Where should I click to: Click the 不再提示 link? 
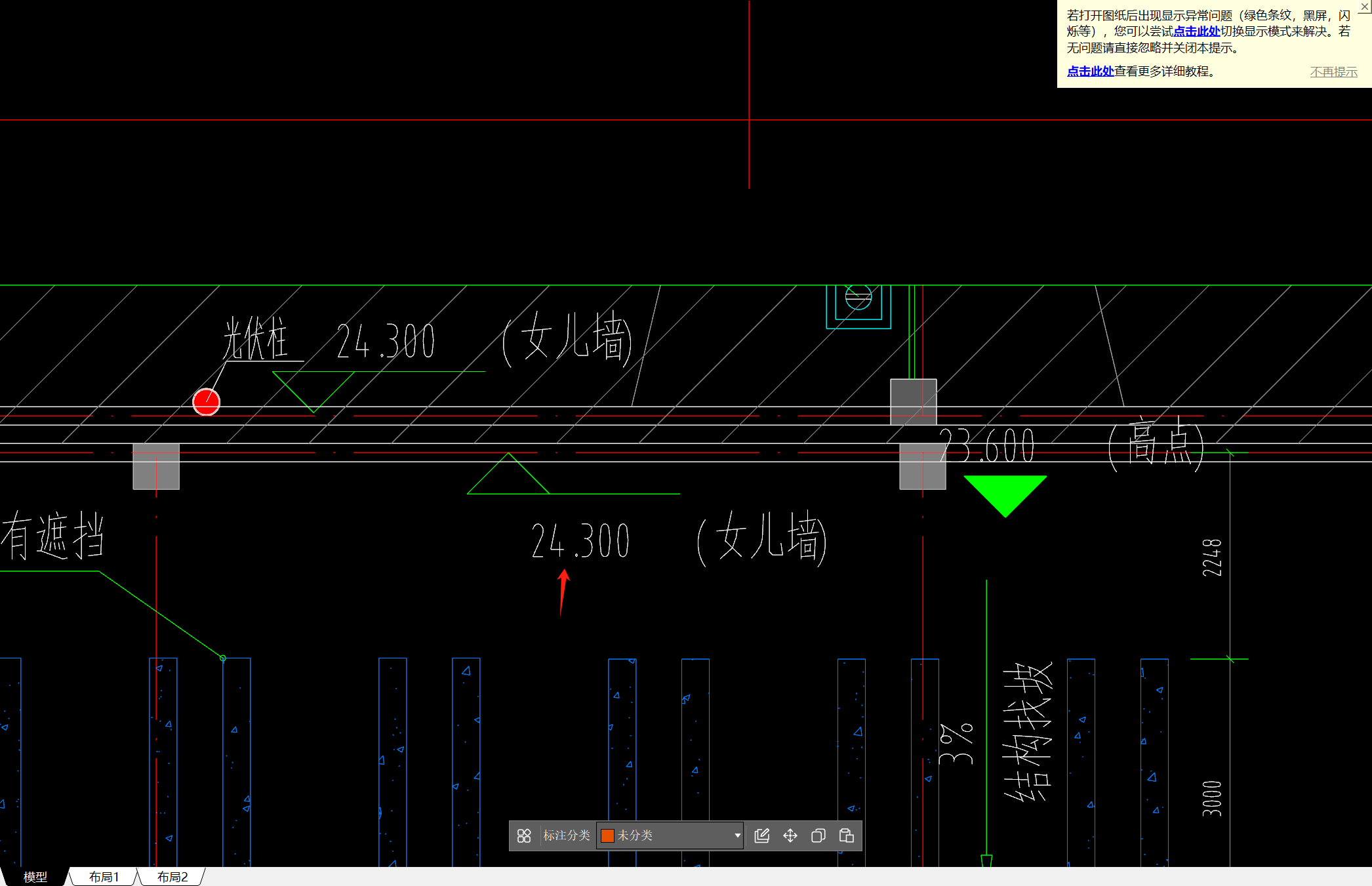click(x=1333, y=72)
